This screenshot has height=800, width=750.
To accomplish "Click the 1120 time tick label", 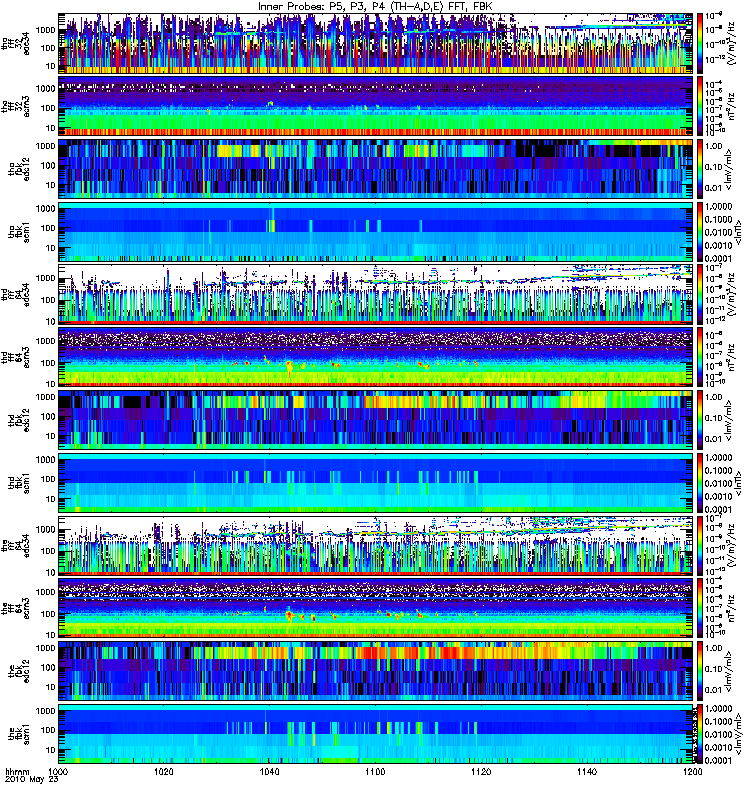I will (481, 772).
